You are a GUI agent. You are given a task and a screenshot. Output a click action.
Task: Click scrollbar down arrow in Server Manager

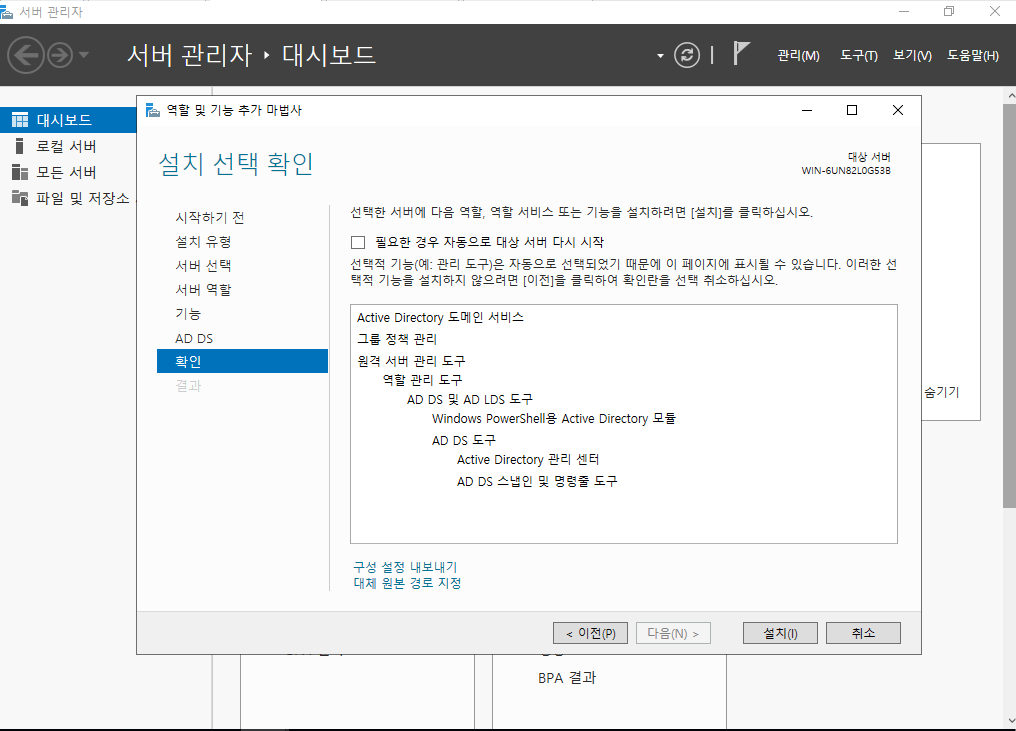[x=1010, y=721]
